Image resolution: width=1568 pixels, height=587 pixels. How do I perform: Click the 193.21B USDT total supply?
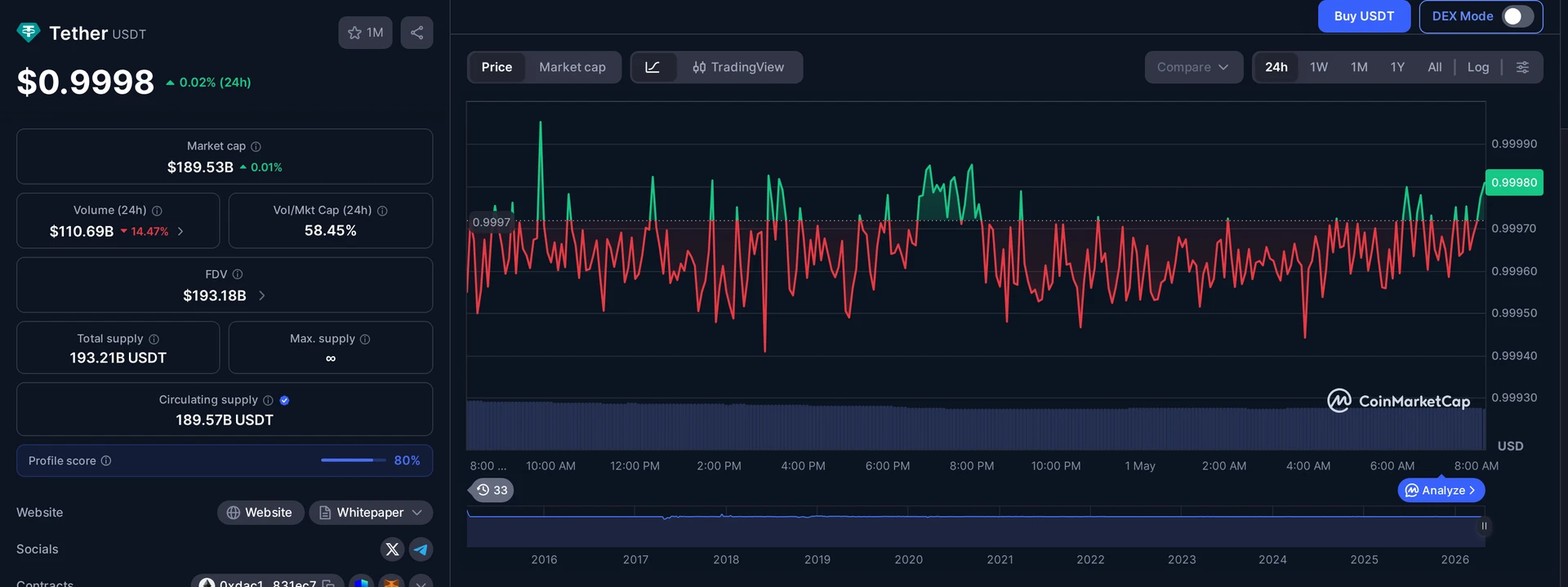[118, 358]
